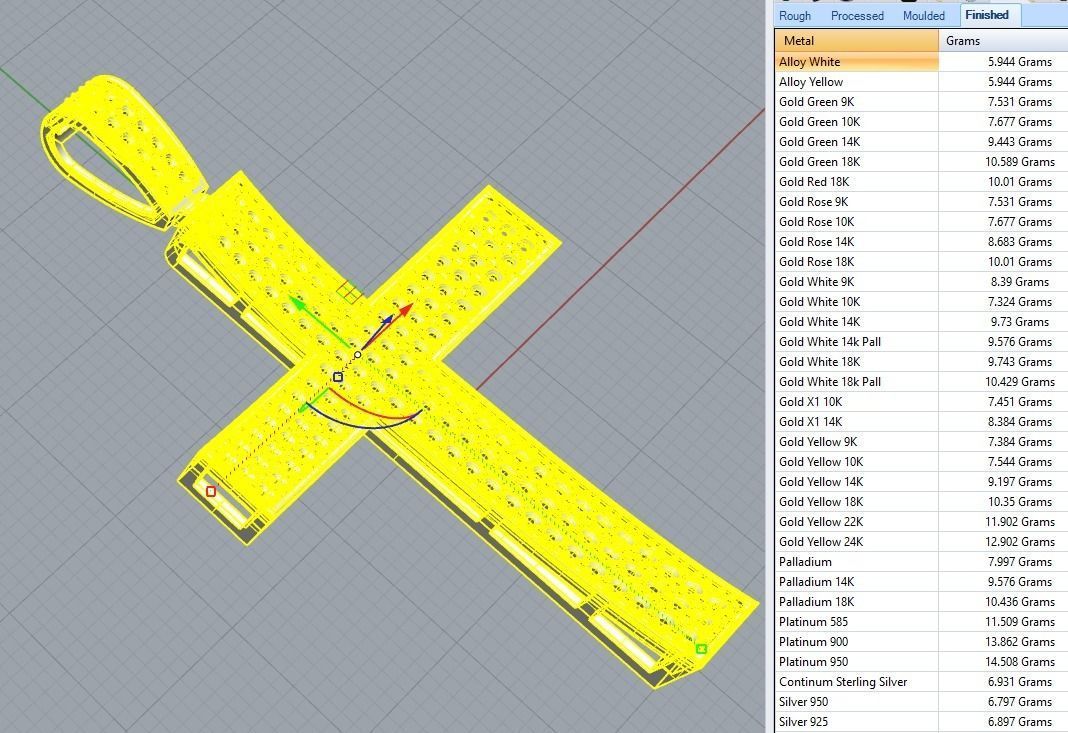Select the Gold Rose 9K row
The image size is (1068, 733).
[922, 202]
